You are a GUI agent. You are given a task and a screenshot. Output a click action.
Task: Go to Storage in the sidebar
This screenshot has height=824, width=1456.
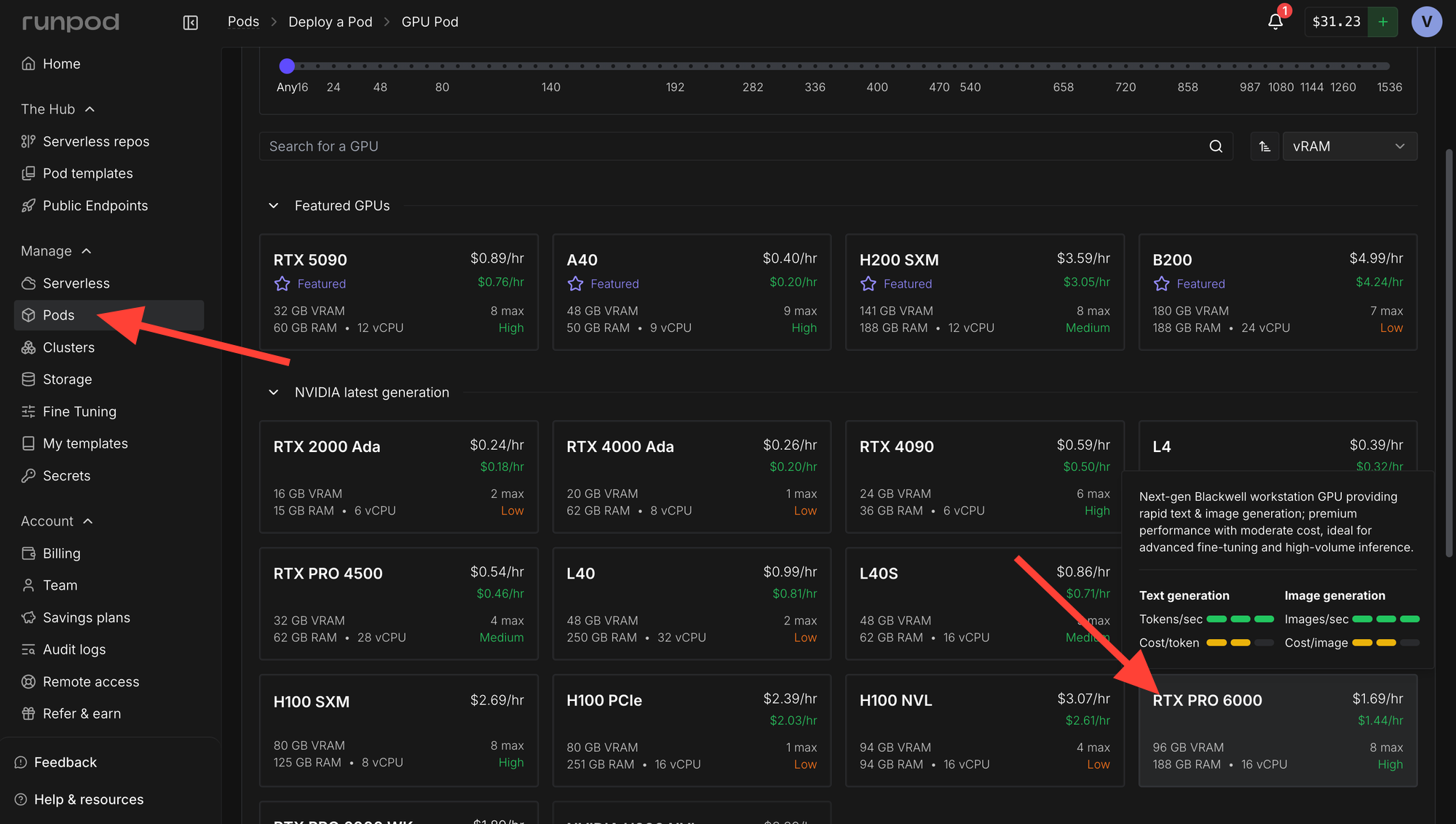pyautogui.click(x=67, y=379)
